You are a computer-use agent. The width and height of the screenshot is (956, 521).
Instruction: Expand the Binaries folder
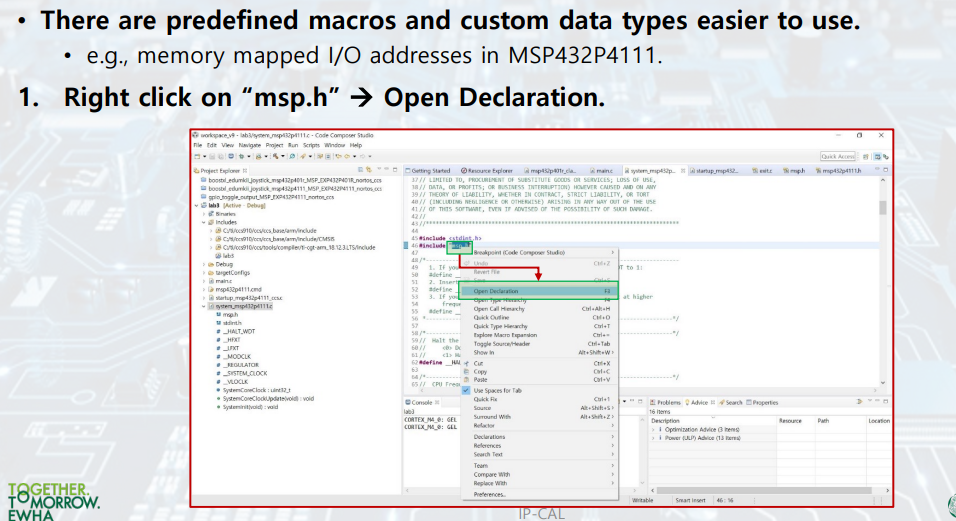coord(204,214)
